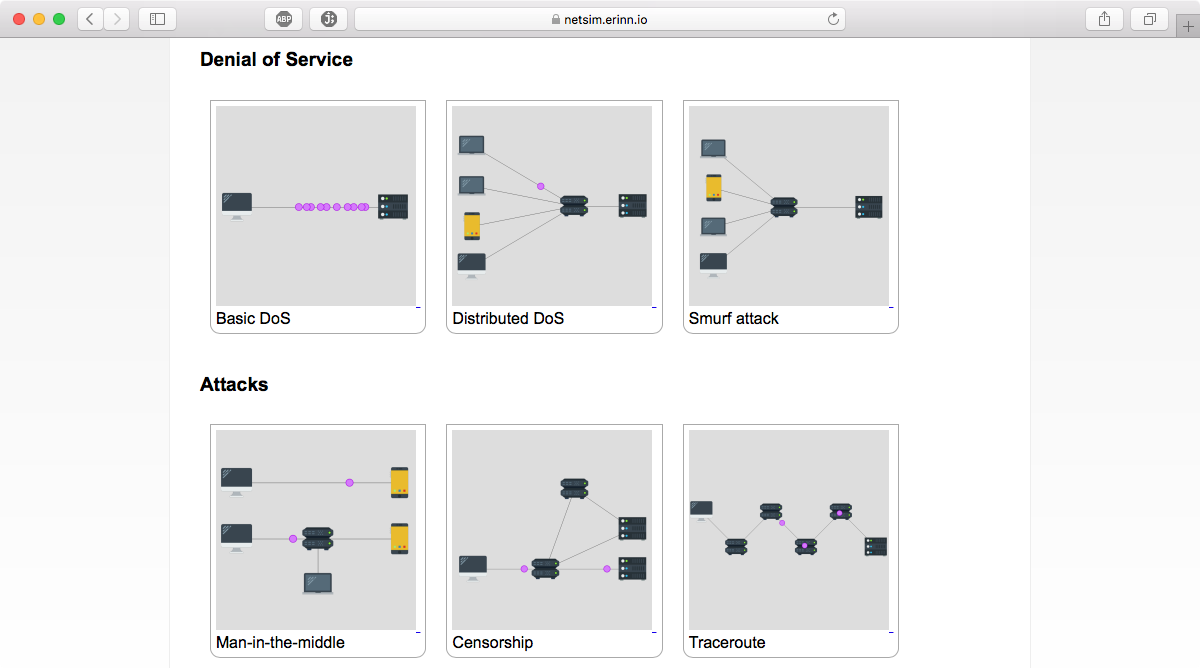Click the netsim.erinn.io address bar
This screenshot has width=1200, height=668.
click(x=600, y=19)
